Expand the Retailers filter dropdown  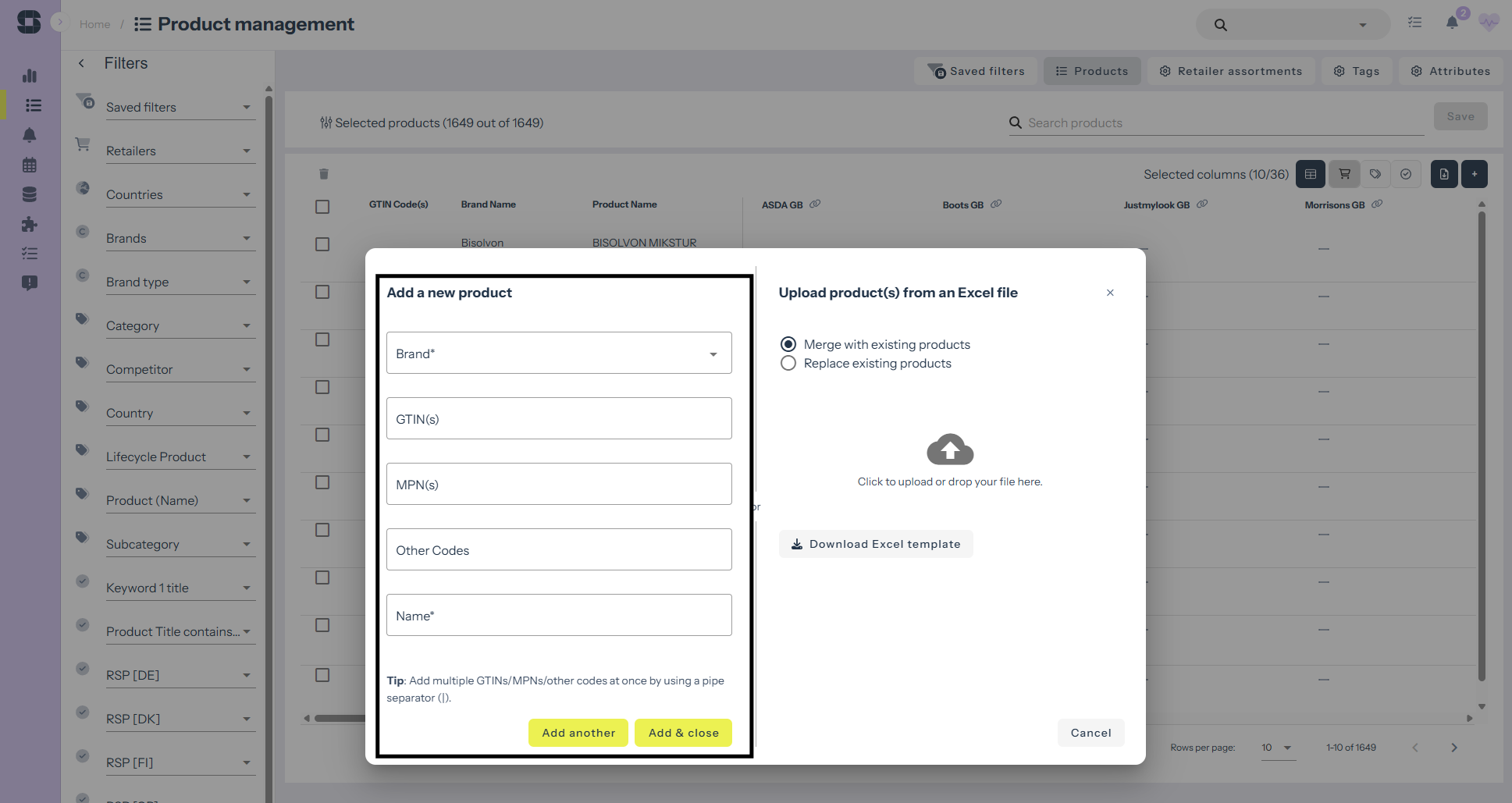[x=178, y=151]
